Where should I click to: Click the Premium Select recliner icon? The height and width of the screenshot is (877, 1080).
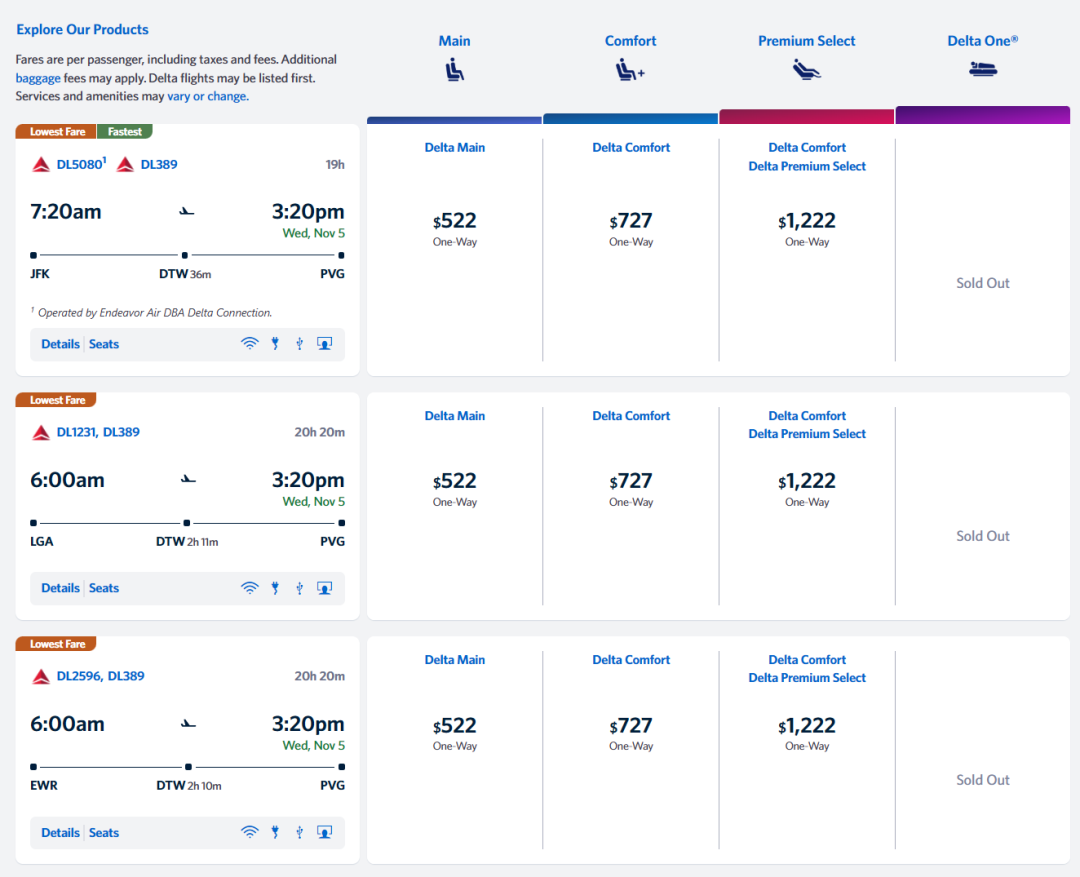806,70
